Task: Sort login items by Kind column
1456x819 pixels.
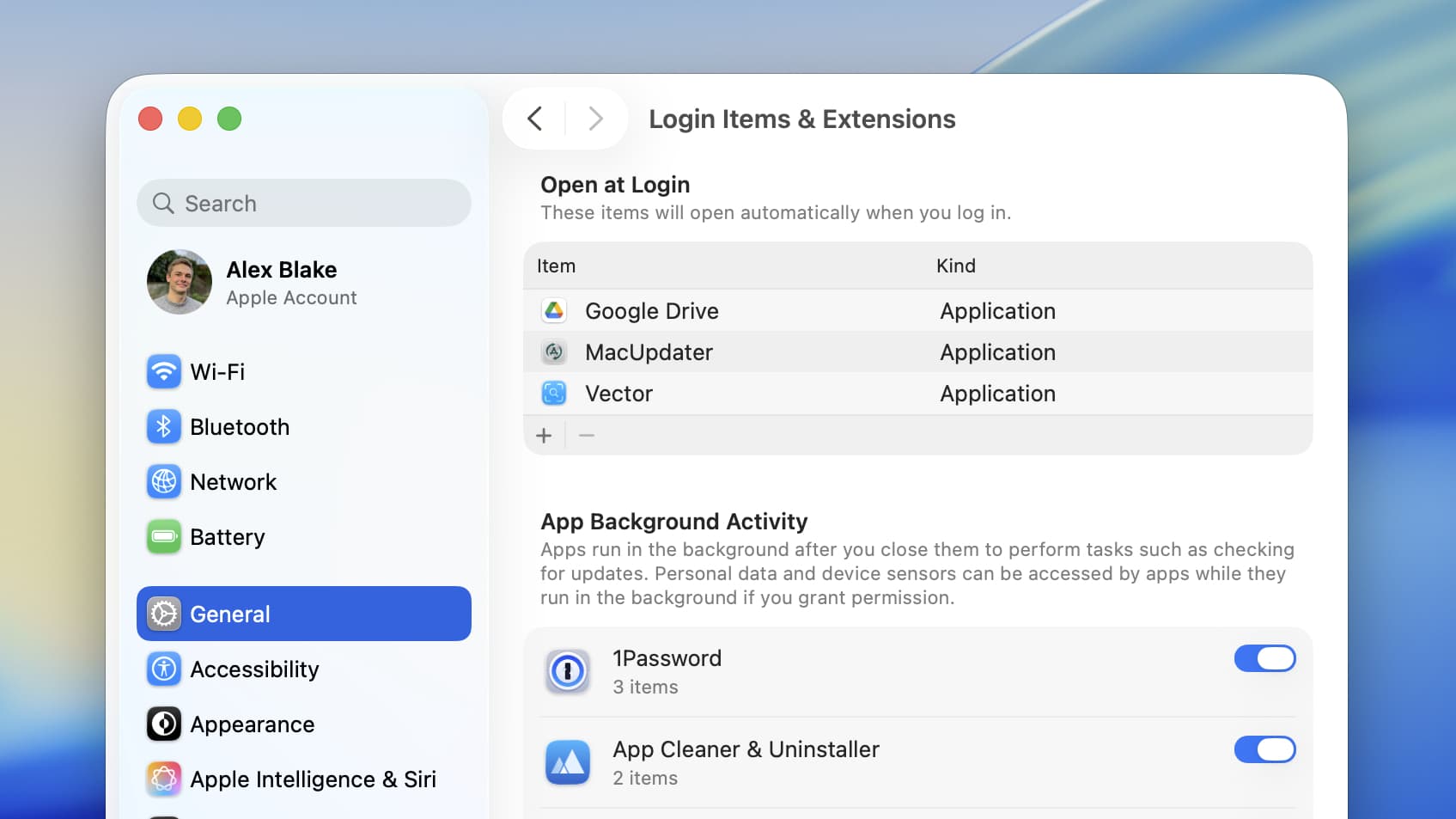Action: 956,266
